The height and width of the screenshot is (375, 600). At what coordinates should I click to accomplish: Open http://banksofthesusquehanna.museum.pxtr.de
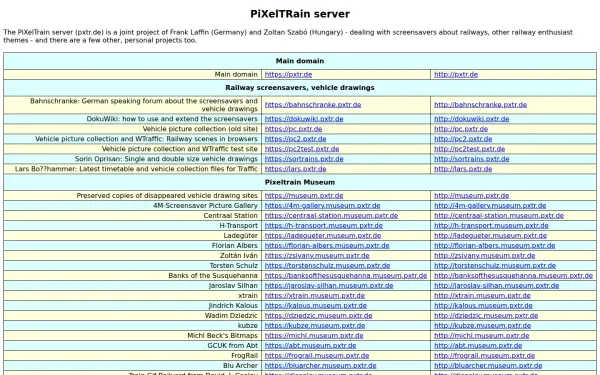coord(514,276)
